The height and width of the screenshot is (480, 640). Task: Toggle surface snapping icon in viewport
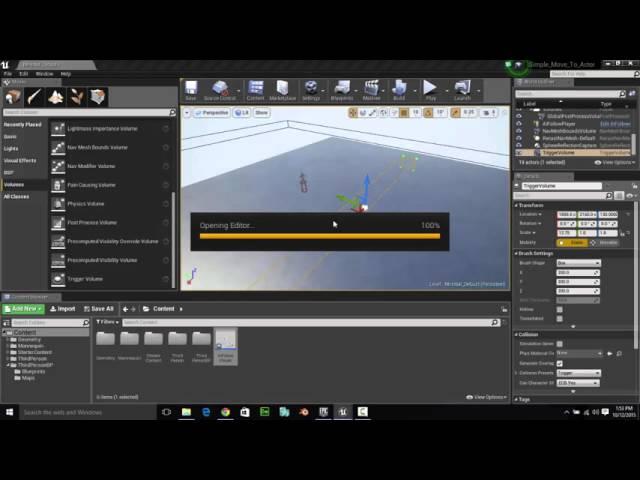point(394,113)
